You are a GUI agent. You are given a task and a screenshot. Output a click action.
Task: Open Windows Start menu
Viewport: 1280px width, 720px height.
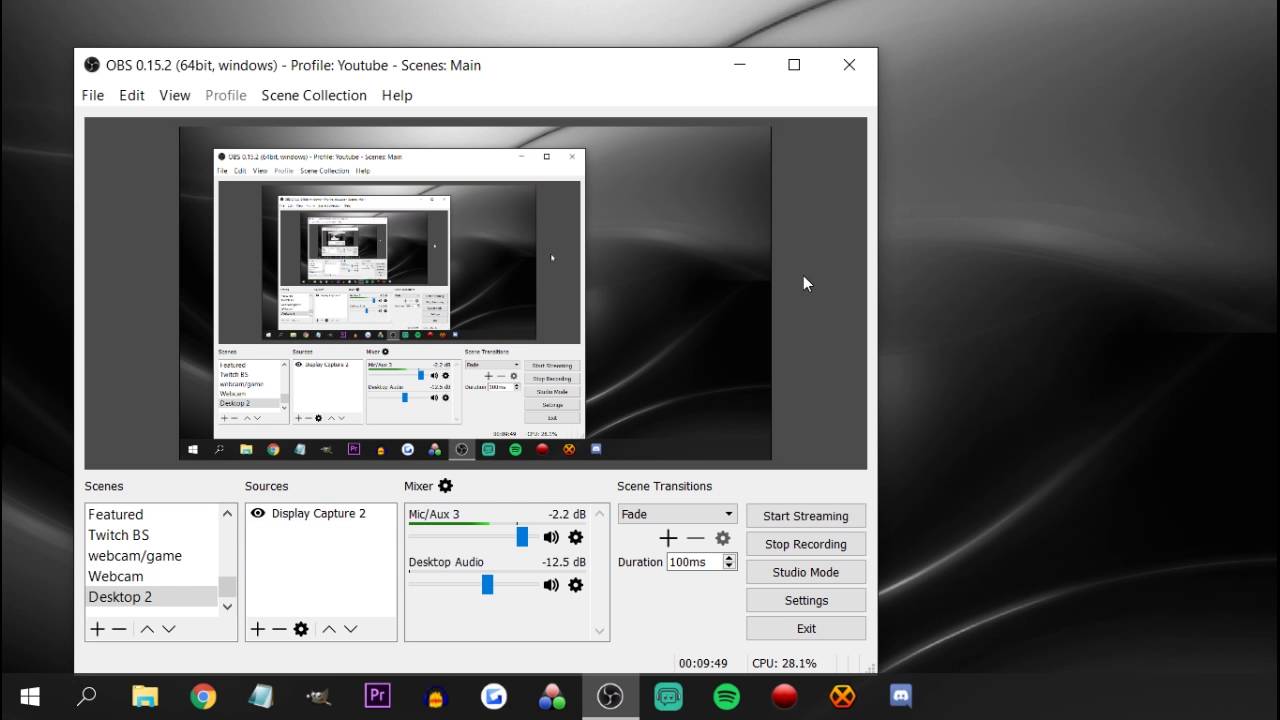tap(29, 696)
